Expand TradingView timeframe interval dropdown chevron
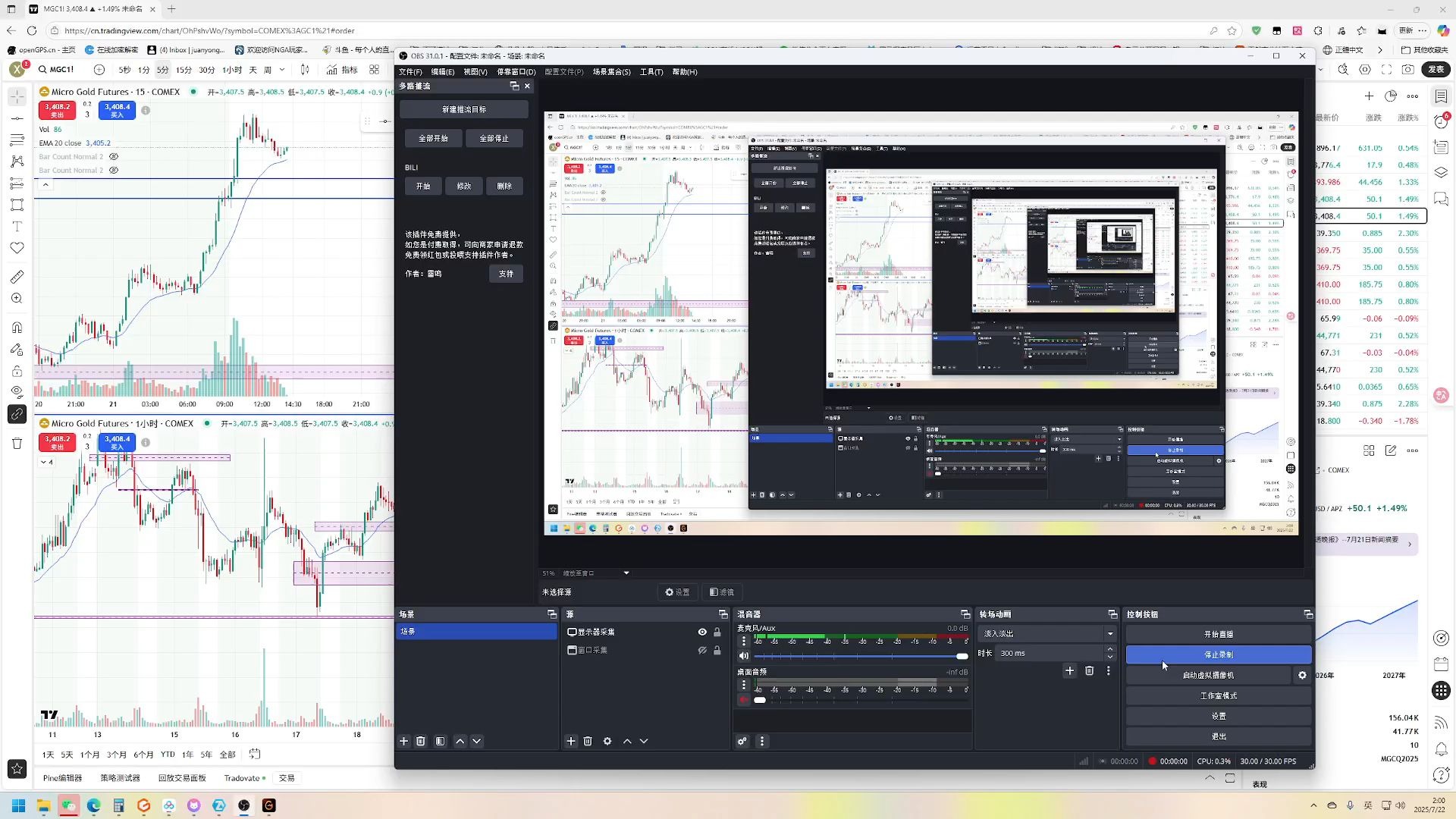Viewport: 1456px width, 819px height. coord(282,70)
